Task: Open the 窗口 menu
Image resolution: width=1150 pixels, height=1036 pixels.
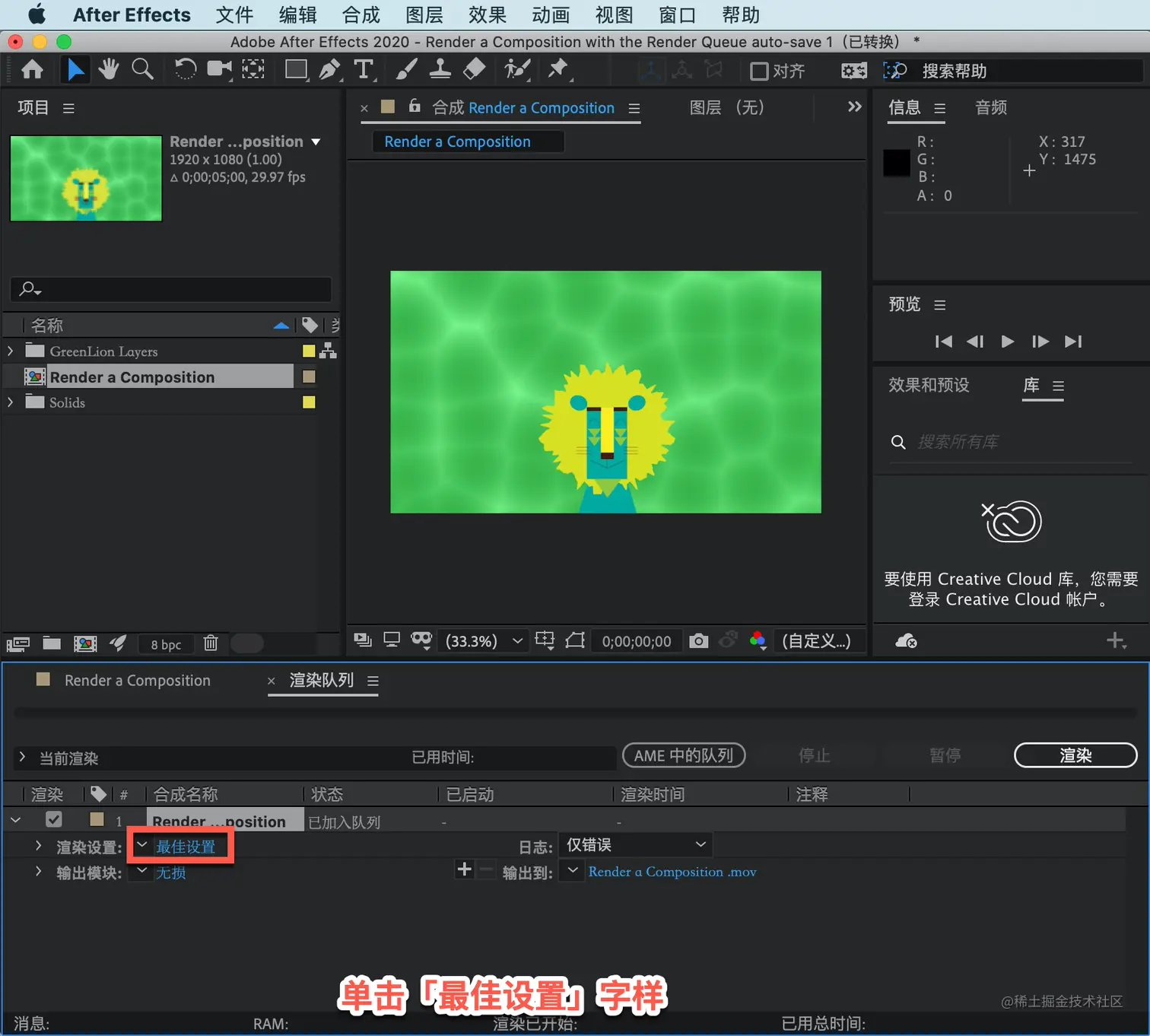Action: 677,14
